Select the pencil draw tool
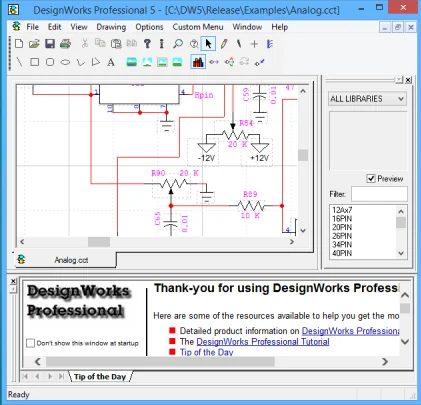The height and width of the screenshot is (405, 421). pos(224,44)
